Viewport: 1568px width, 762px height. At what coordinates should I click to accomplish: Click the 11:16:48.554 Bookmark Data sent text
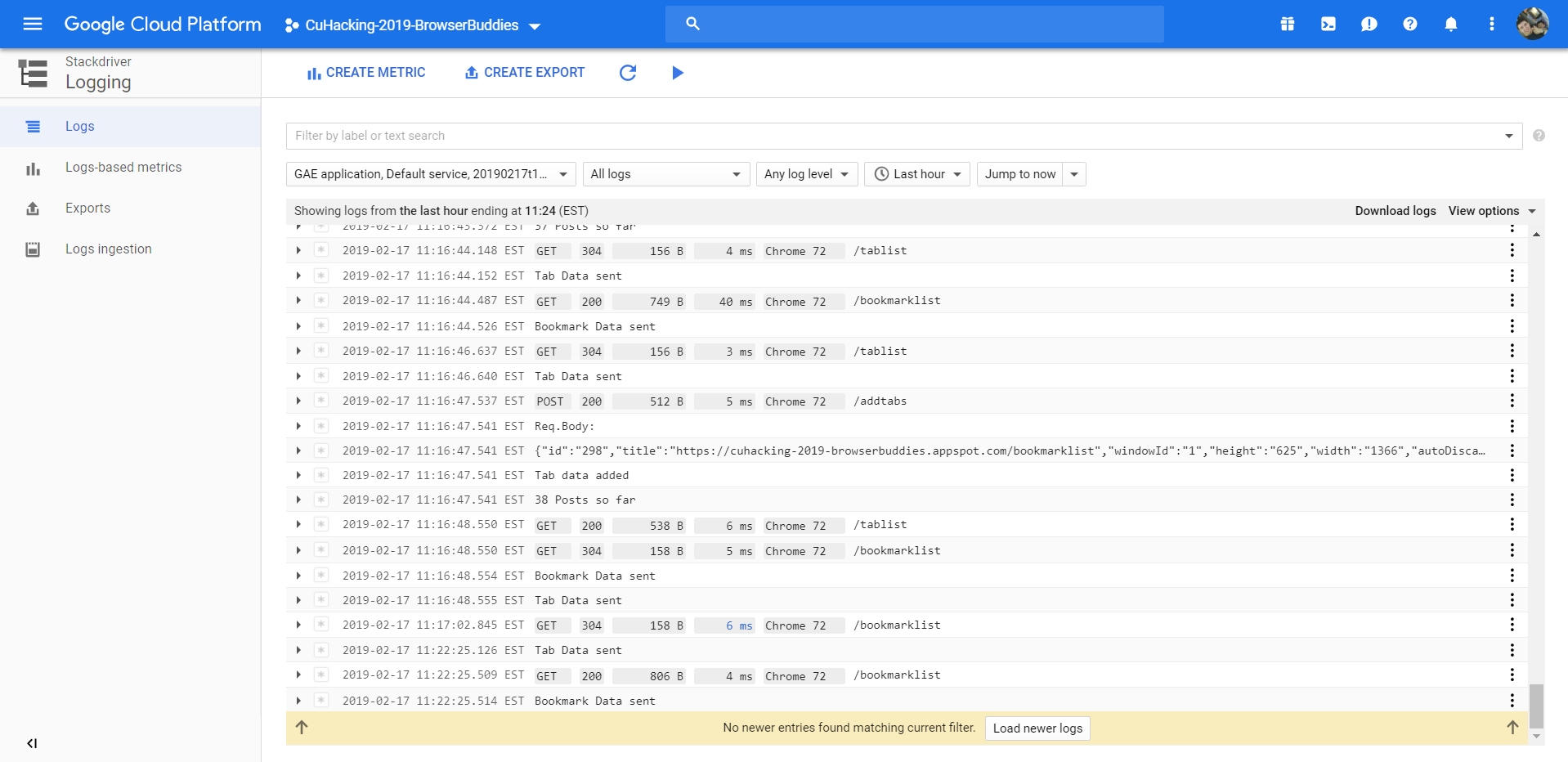pos(595,576)
